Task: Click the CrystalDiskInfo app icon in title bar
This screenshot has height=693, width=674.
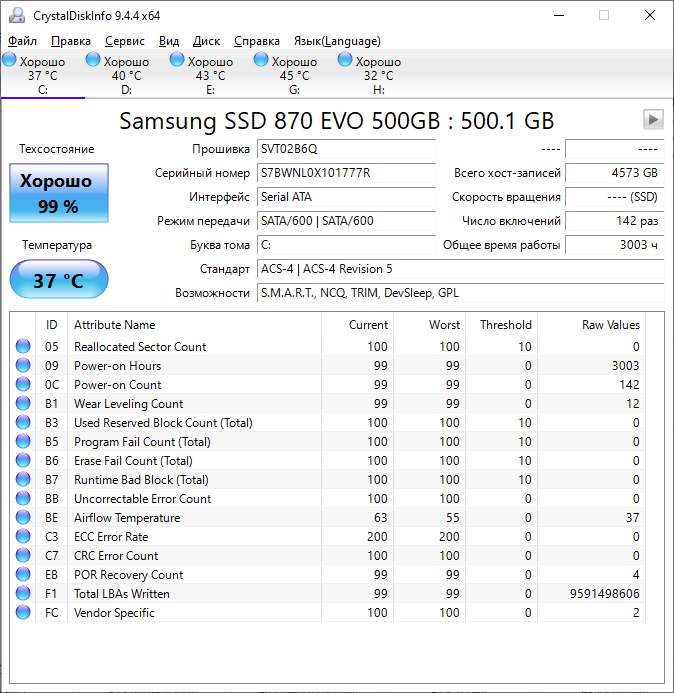Action: click(x=17, y=15)
